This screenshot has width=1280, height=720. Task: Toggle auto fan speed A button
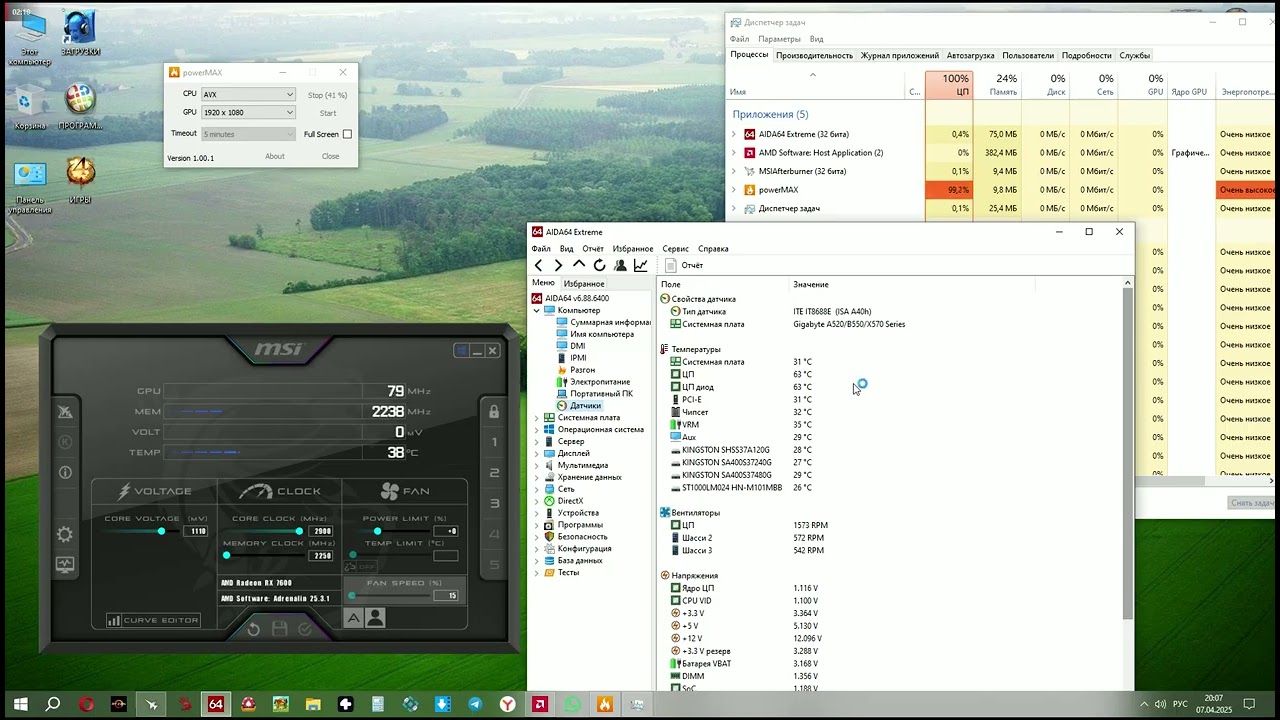tap(354, 618)
